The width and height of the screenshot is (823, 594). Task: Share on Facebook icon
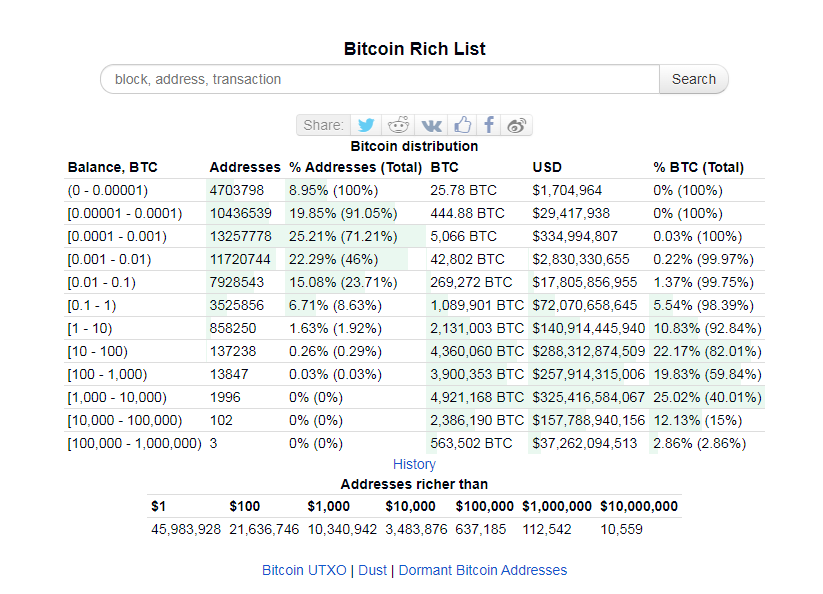pos(489,125)
